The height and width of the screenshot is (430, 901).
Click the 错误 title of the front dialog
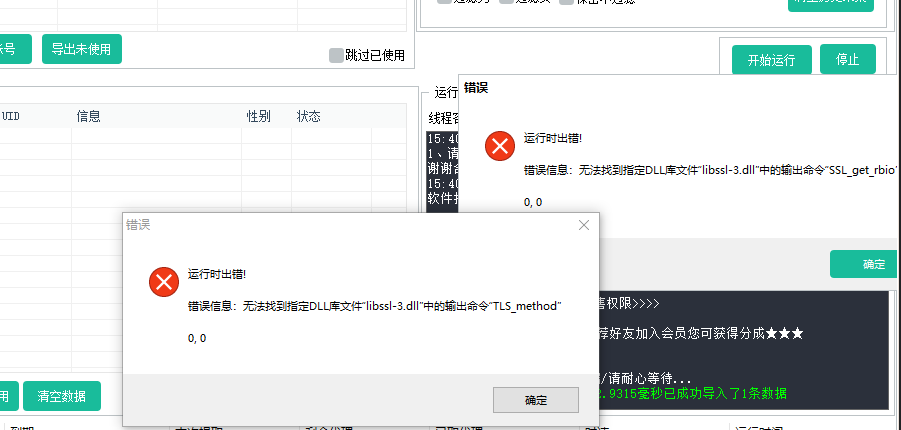138,225
